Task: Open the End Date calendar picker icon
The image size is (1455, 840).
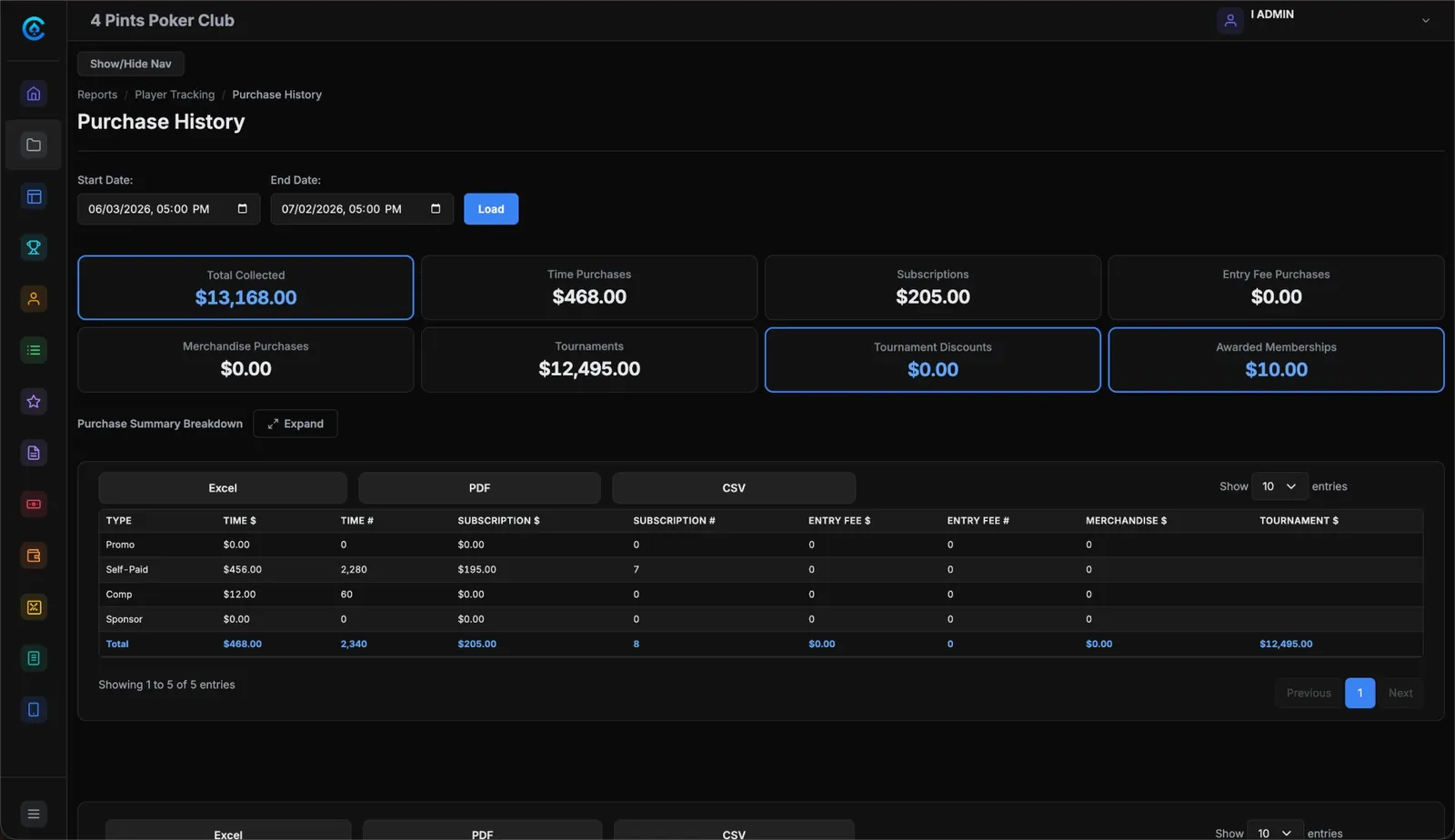Action: [436, 209]
